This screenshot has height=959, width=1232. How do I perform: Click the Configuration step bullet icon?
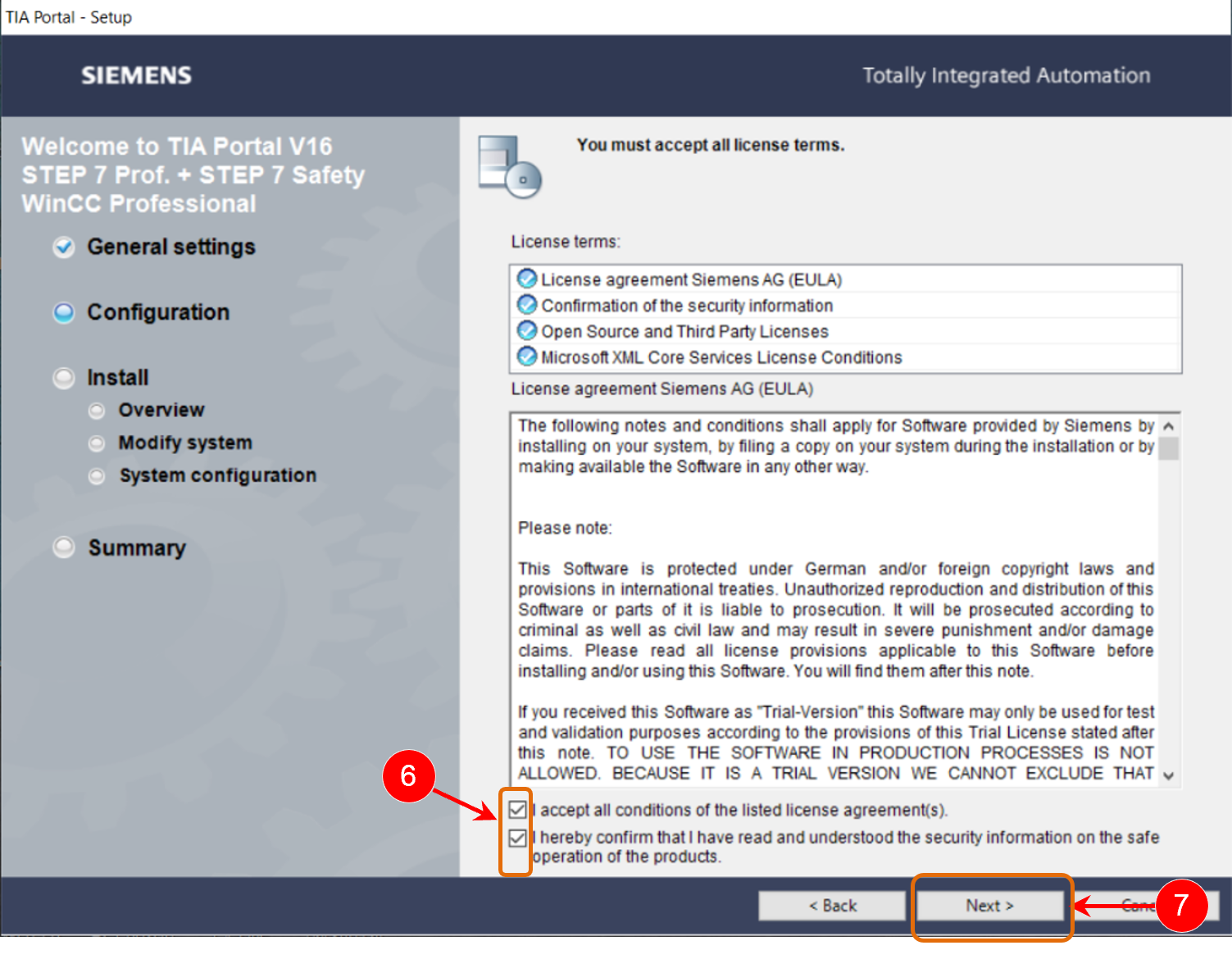tap(64, 312)
